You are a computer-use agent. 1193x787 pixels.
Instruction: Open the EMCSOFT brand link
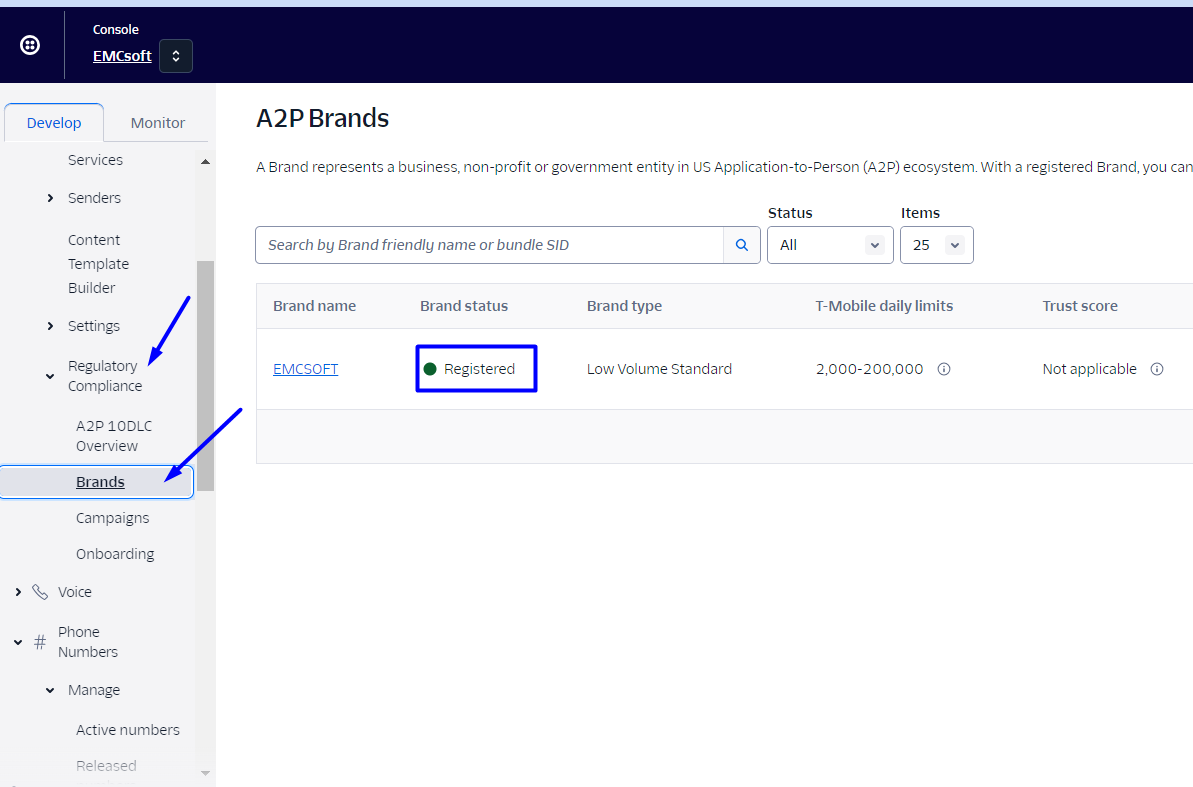pos(305,369)
